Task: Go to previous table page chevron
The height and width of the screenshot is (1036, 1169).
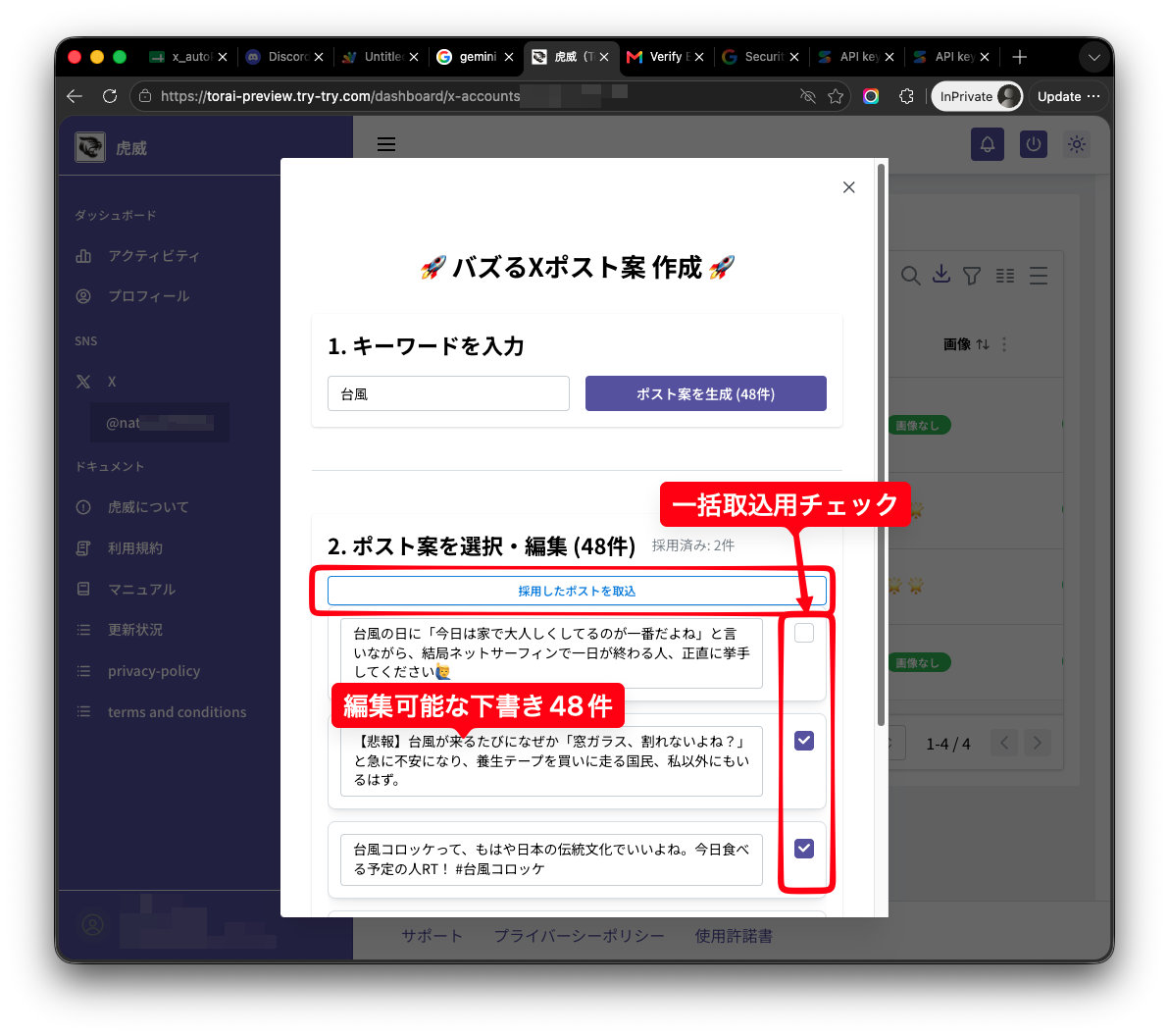Action: [1004, 743]
